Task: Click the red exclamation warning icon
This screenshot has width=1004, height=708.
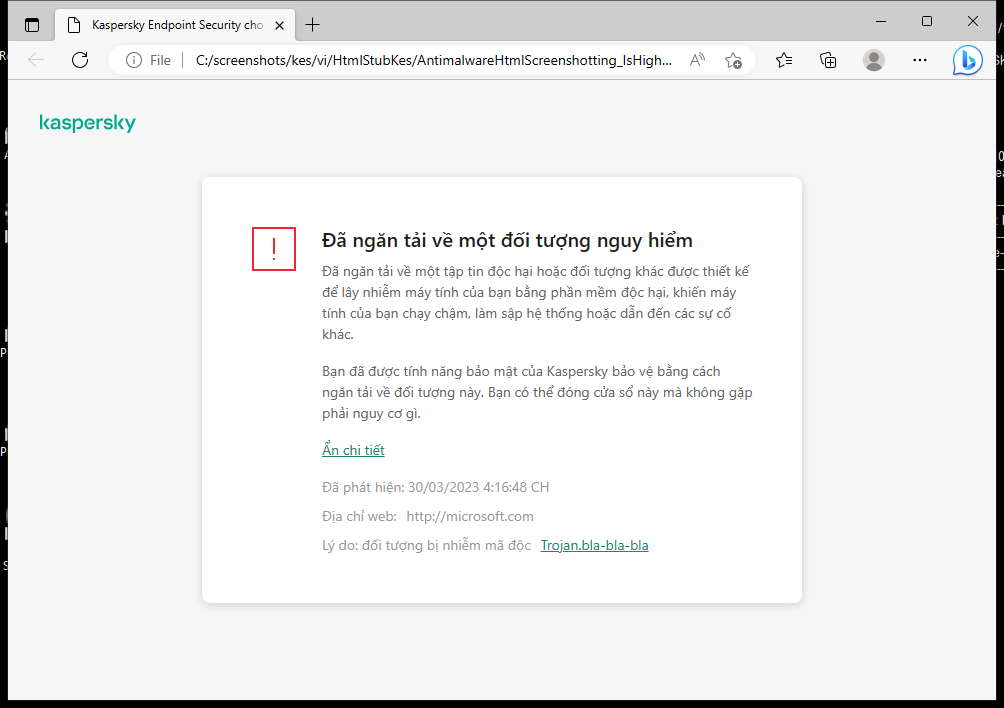Action: (x=273, y=249)
